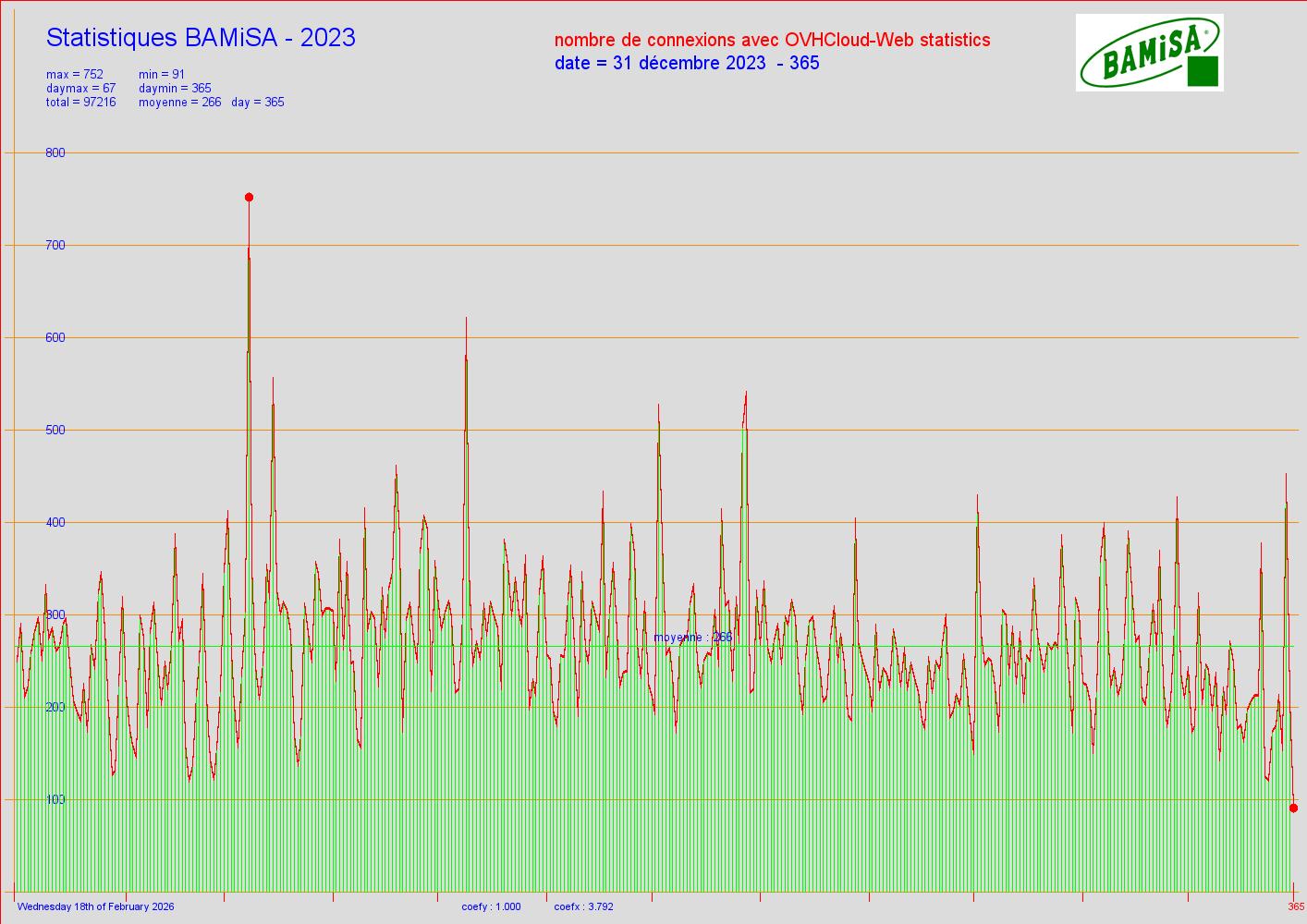Click the 'max = 752' statistic
1307x924 pixels.
click(x=75, y=75)
